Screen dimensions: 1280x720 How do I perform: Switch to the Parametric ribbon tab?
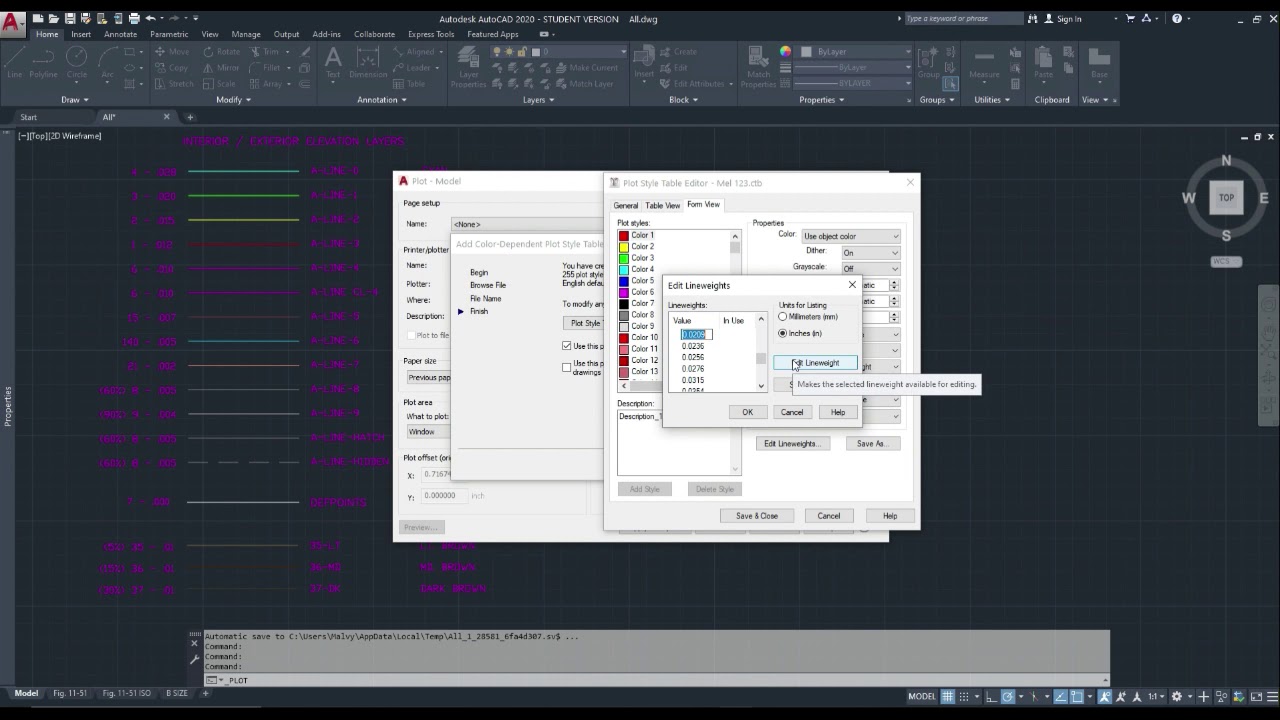click(169, 34)
